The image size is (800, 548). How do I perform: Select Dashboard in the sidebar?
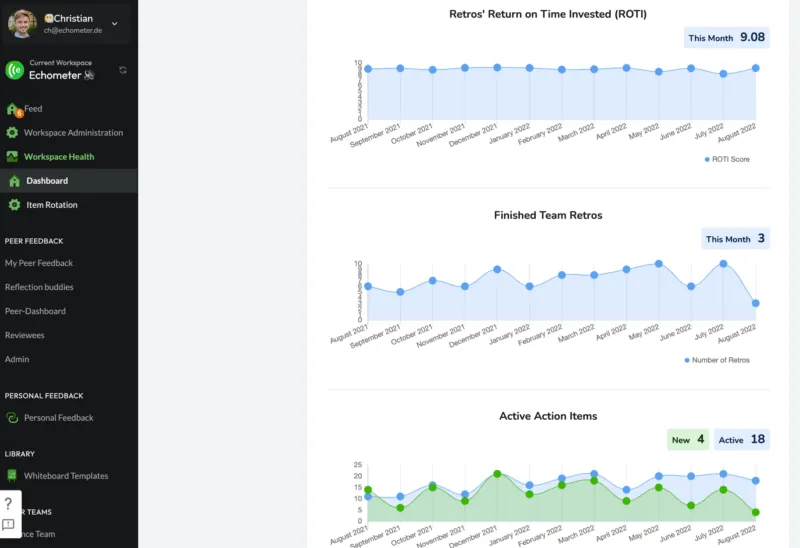tap(47, 181)
